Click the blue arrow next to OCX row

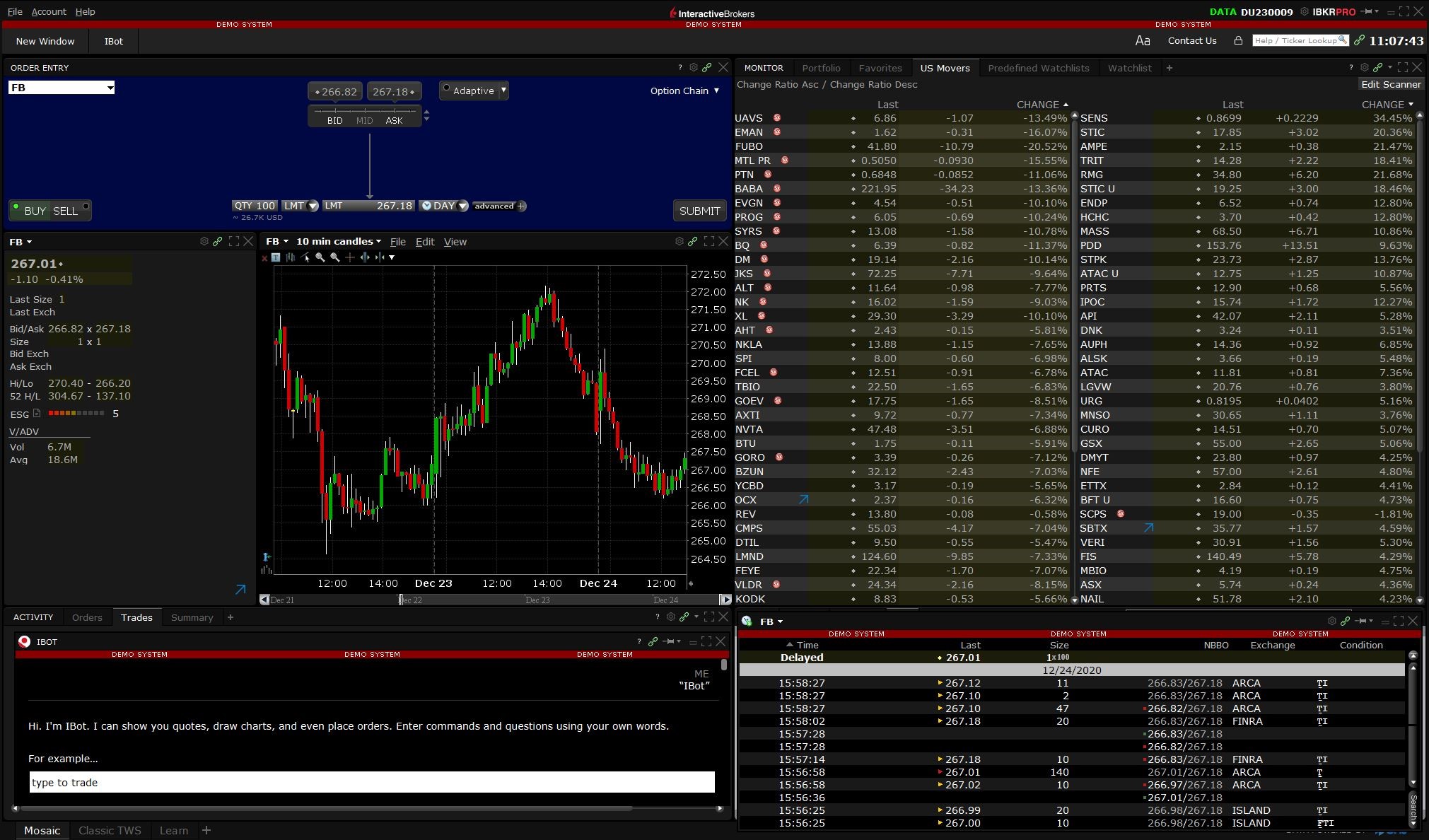(803, 500)
